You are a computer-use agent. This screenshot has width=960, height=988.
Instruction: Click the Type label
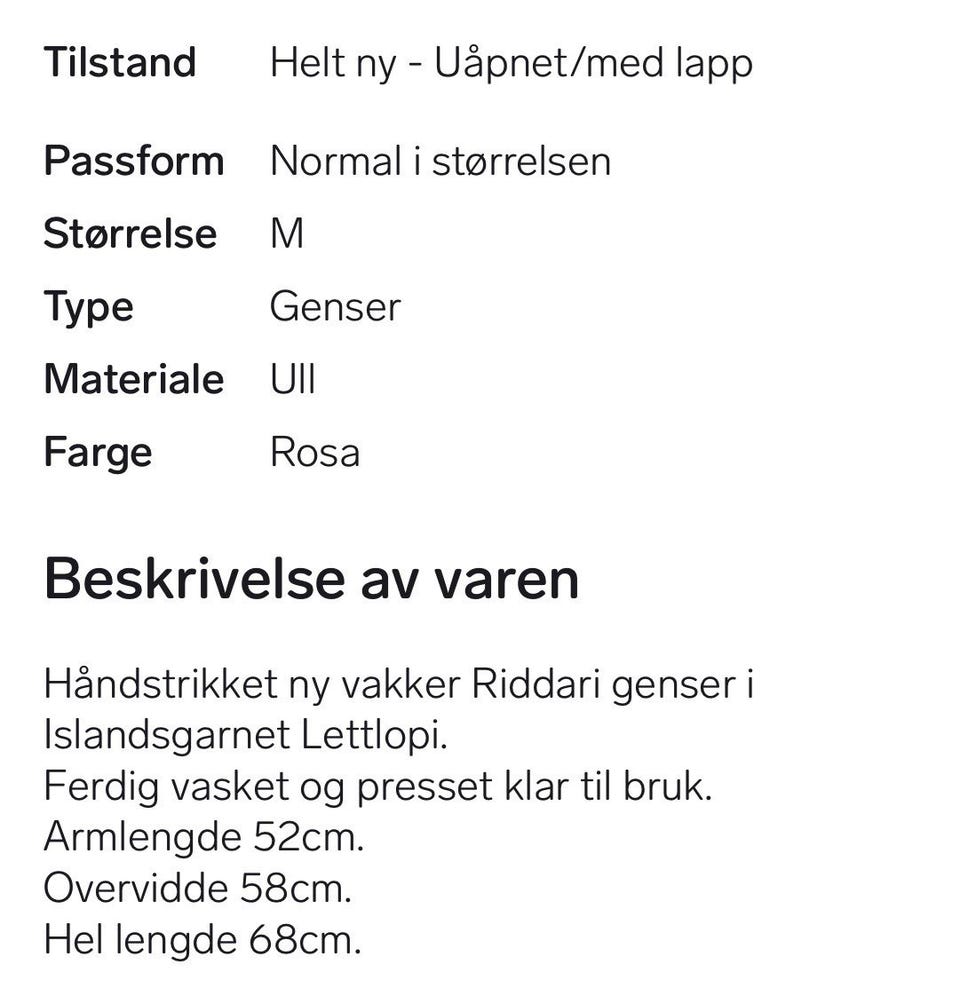[x=88, y=309]
